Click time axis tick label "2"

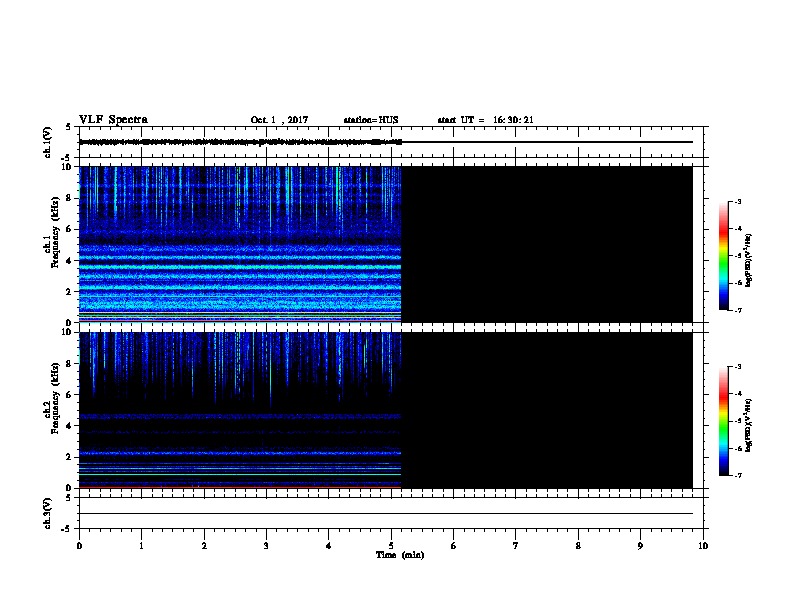click(x=204, y=546)
